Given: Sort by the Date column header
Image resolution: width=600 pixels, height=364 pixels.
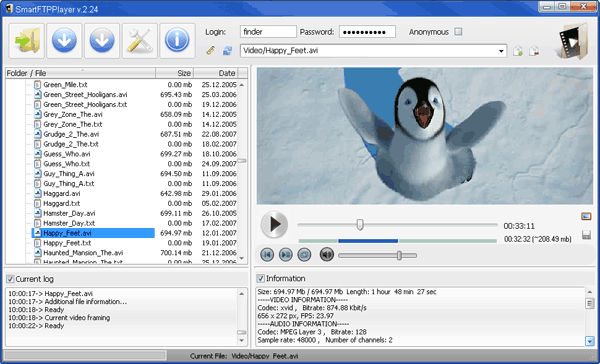Looking at the screenshot, I should pos(216,73).
